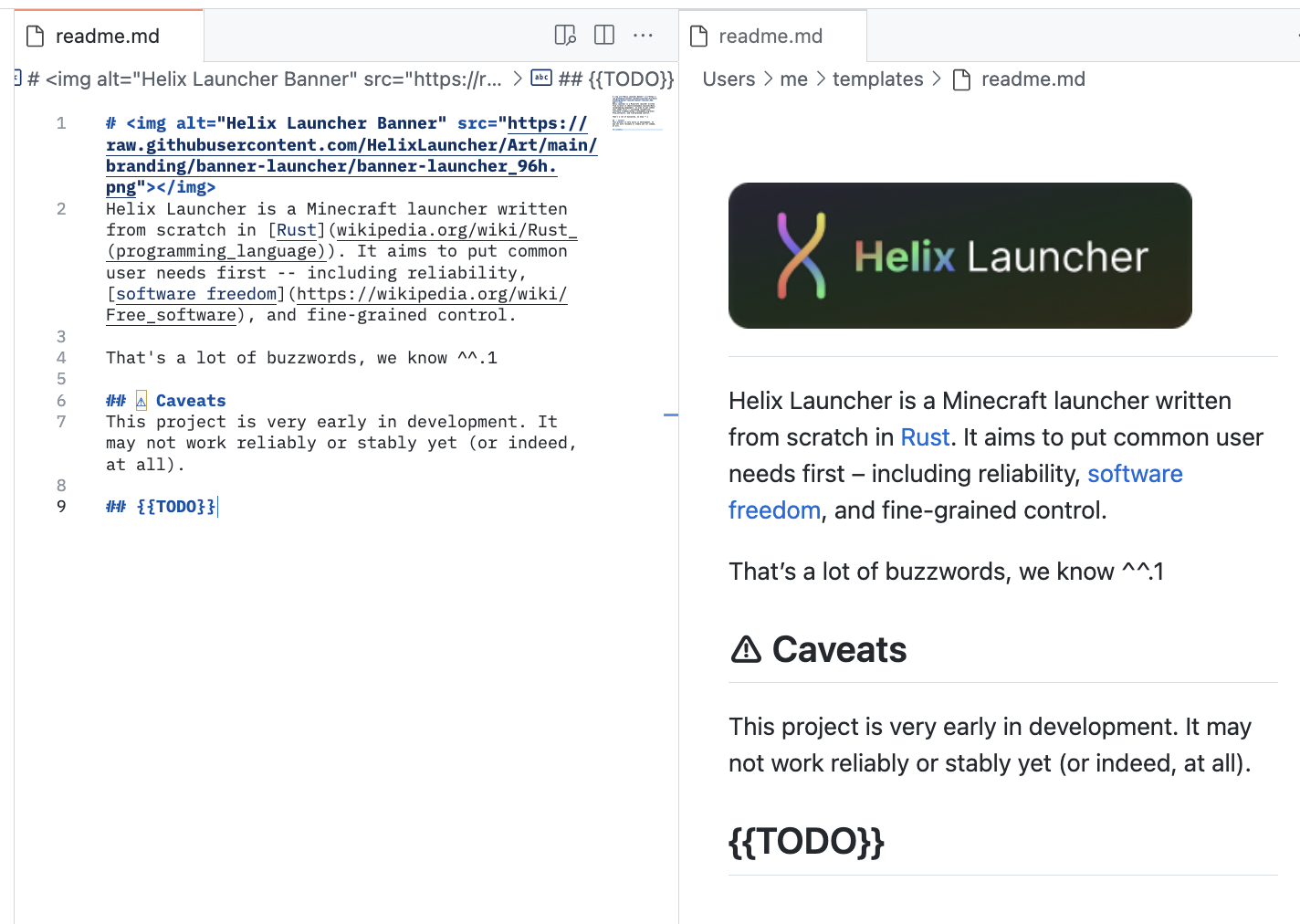Click the file icon beside readme.md in the breadcrumb
The width and height of the screenshot is (1300, 924).
click(x=961, y=79)
